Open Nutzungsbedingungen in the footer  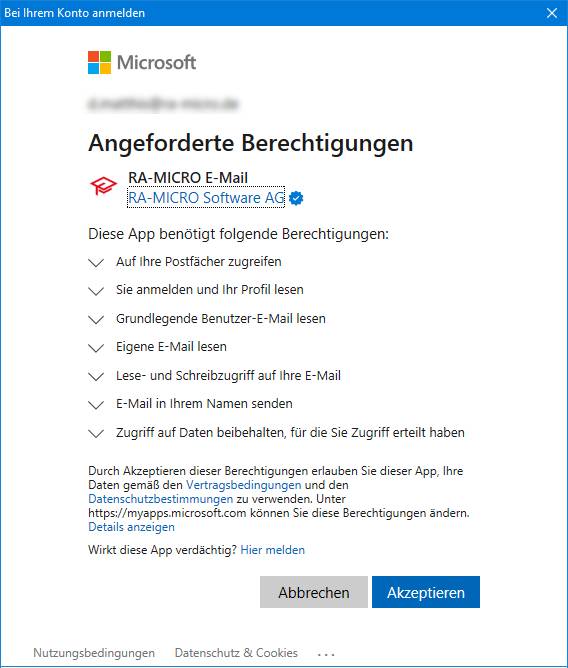[94, 653]
